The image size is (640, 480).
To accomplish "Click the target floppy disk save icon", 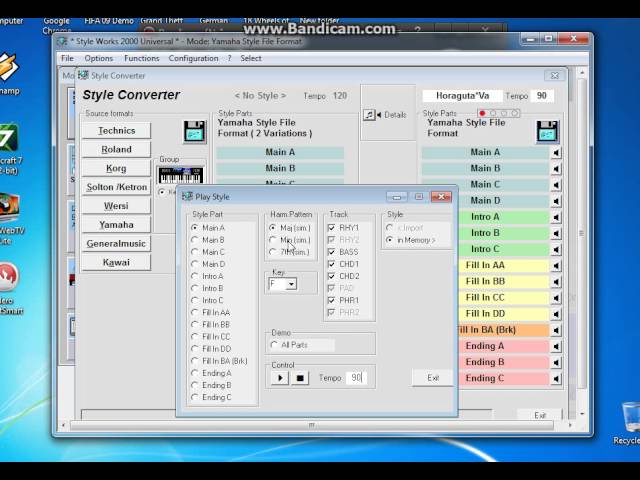I will [x=547, y=132].
